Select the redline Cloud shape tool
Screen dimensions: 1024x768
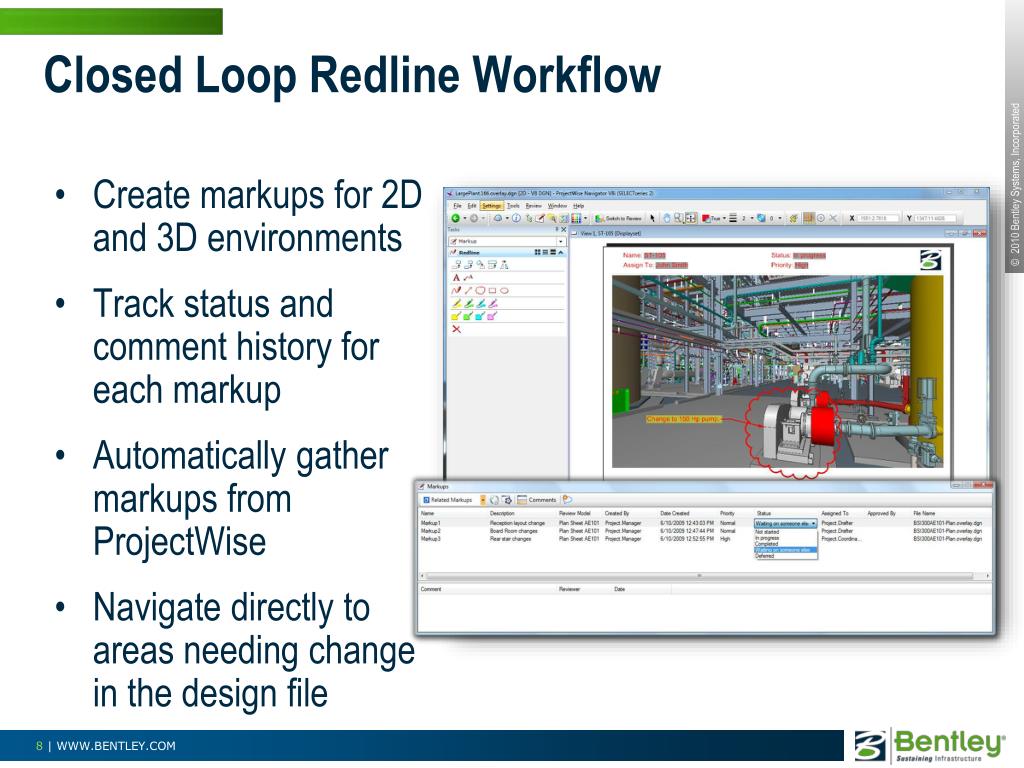480,291
